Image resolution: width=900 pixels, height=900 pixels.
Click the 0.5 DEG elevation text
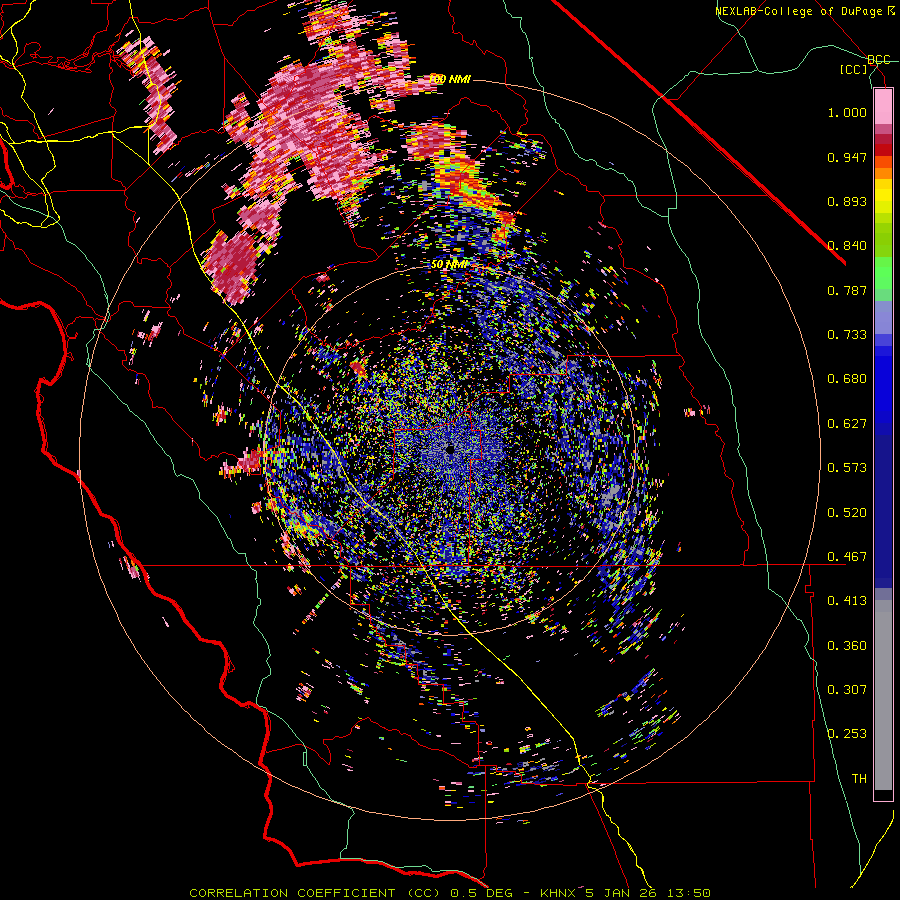click(x=482, y=893)
